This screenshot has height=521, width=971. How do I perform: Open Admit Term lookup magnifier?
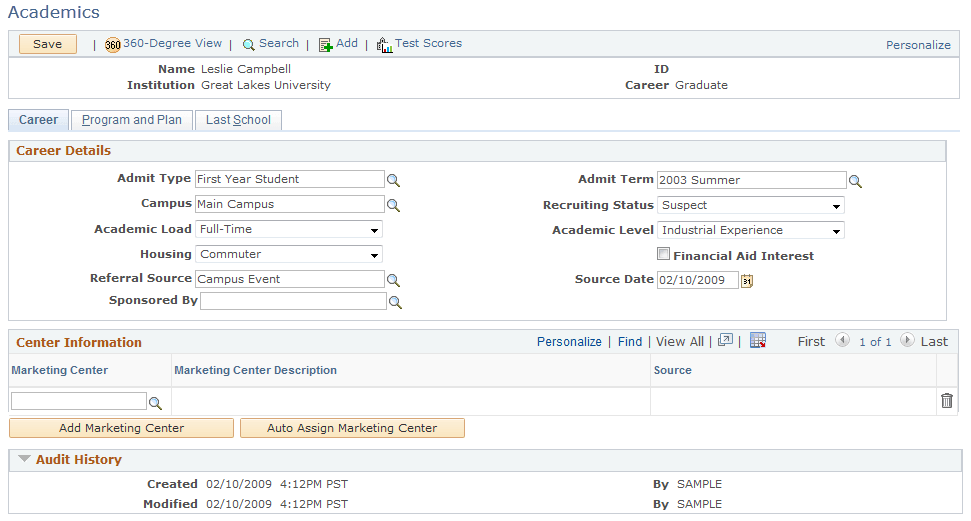(855, 181)
